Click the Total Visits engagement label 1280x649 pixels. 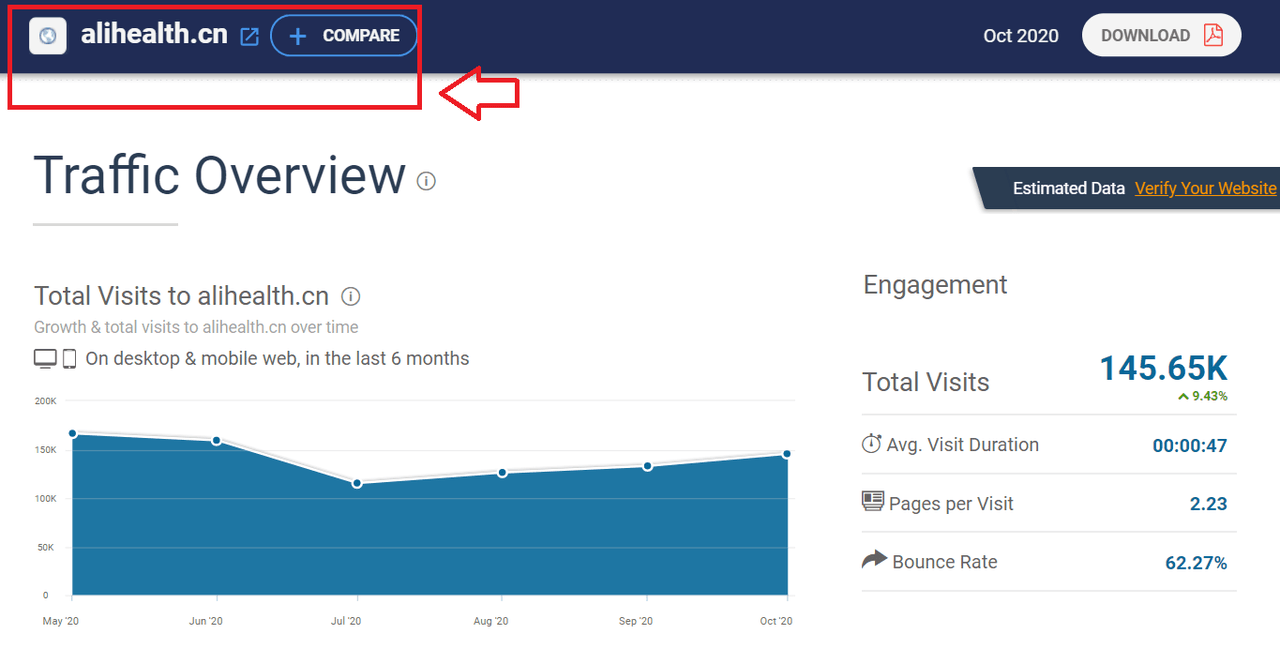[x=926, y=382]
